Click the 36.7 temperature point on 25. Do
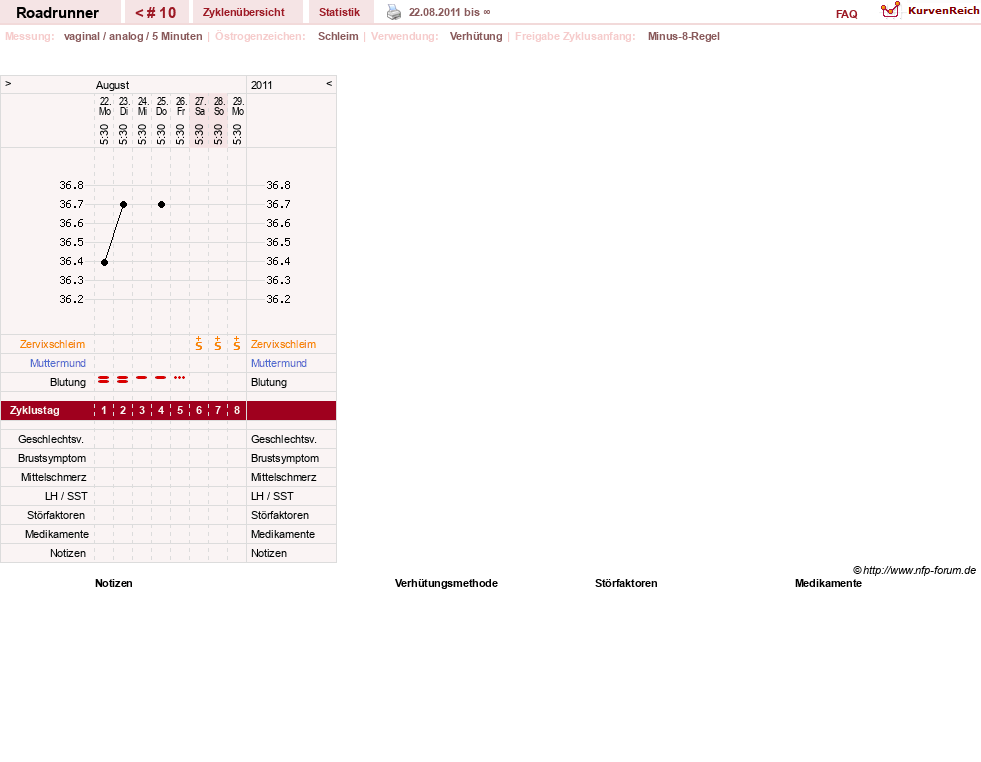981x762 pixels. click(161, 205)
